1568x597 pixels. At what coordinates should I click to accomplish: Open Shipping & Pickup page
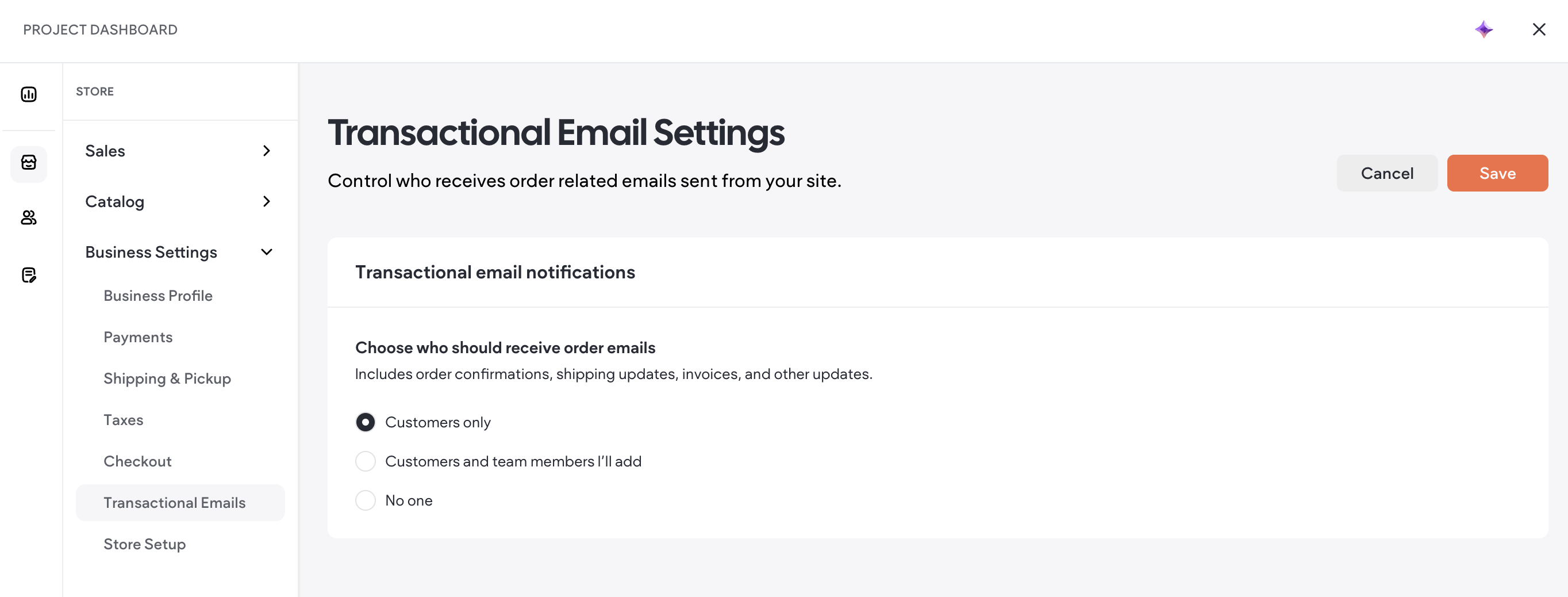pyautogui.click(x=167, y=378)
